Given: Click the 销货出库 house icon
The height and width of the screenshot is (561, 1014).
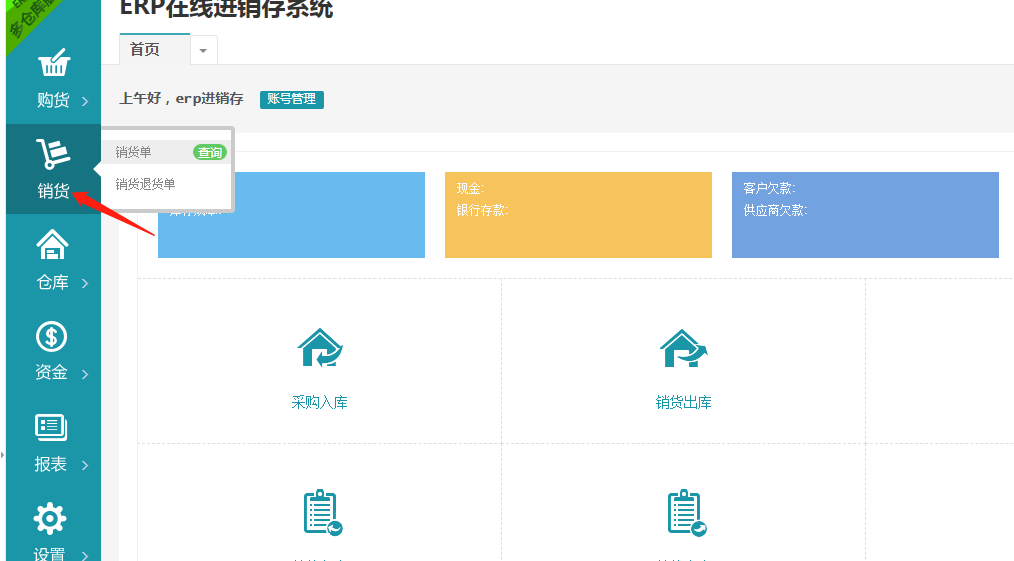Looking at the screenshot, I should [x=683, y=350].
